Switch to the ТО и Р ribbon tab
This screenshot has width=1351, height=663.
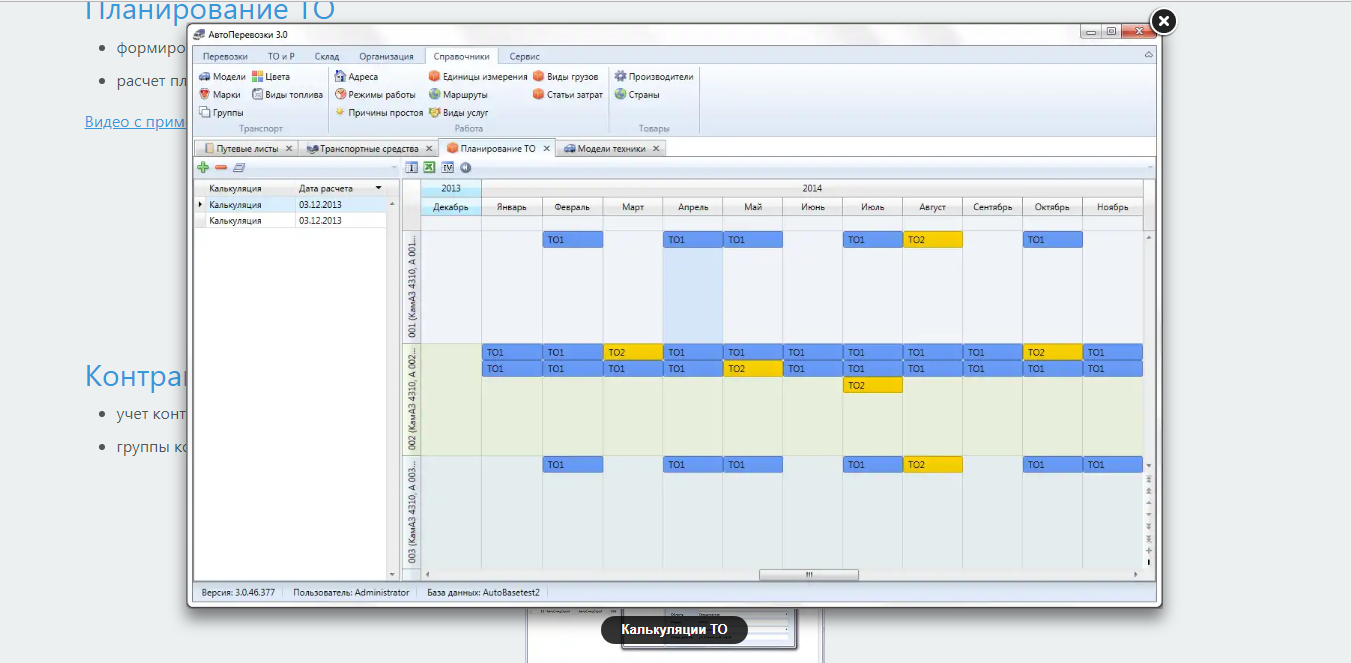tap(281, 56)
